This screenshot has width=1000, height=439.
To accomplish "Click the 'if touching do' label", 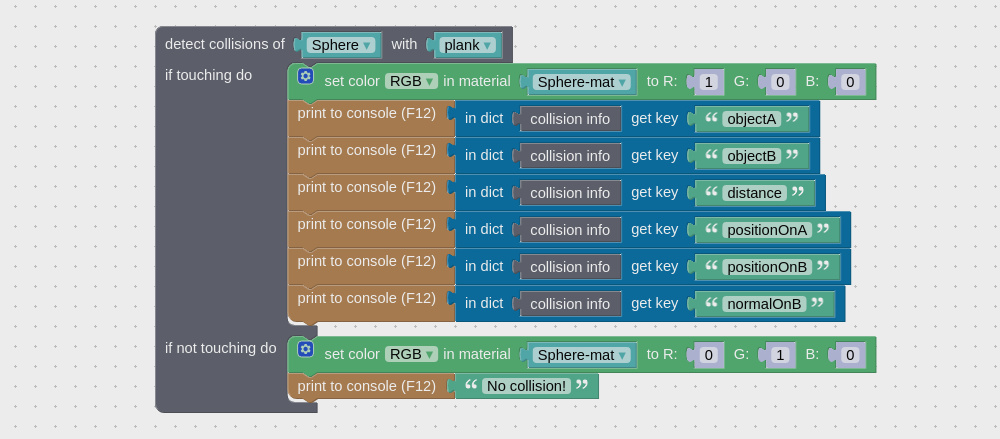I will pos(209,75).
